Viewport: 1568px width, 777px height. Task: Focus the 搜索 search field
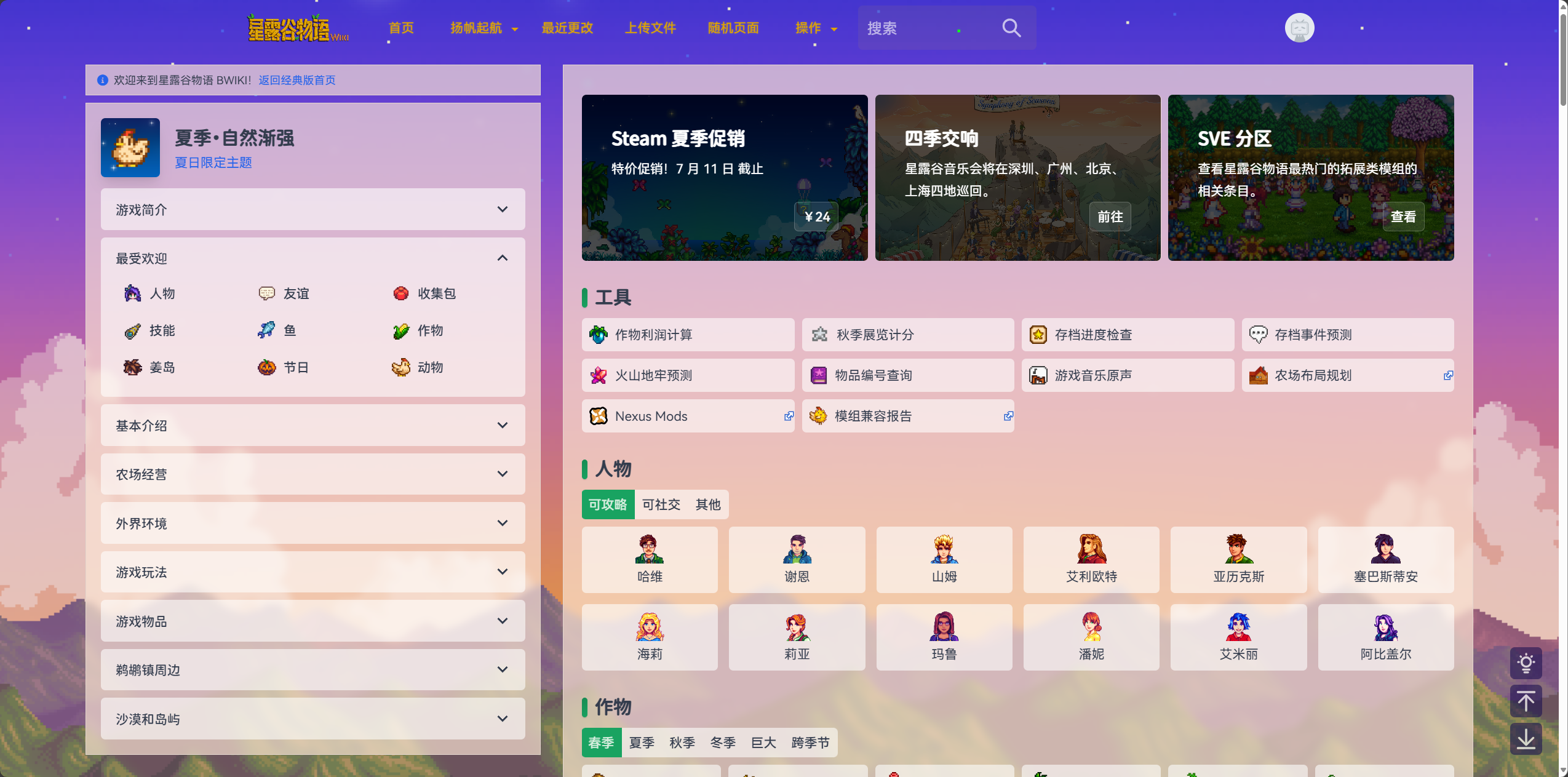point(928,28)
